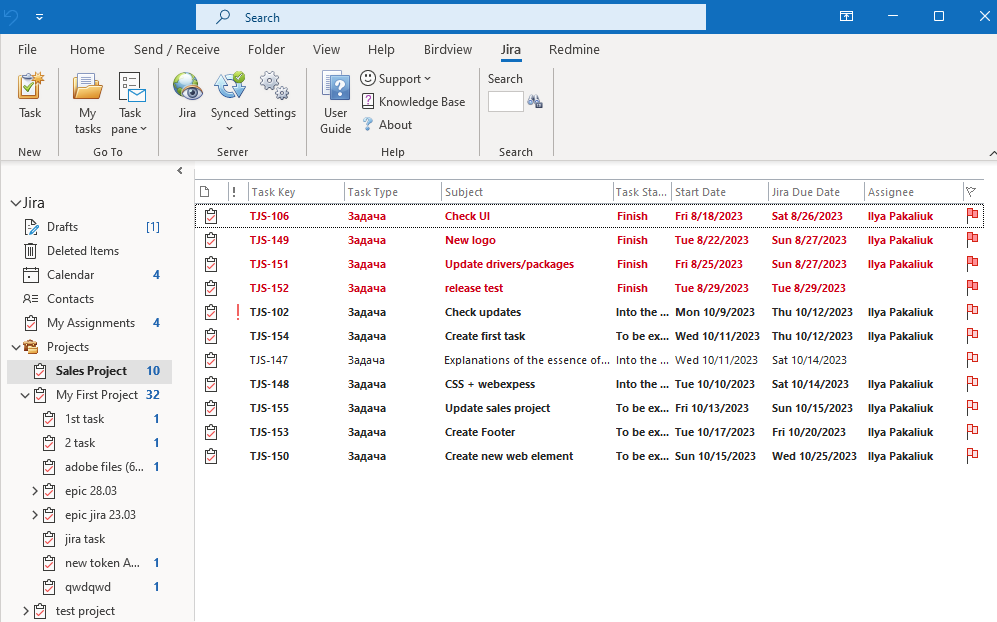Viewport: 997px width, 622px height.
Task: Switch to the Redmine tab
Action: pyautogui.click(x=574, y=50)
